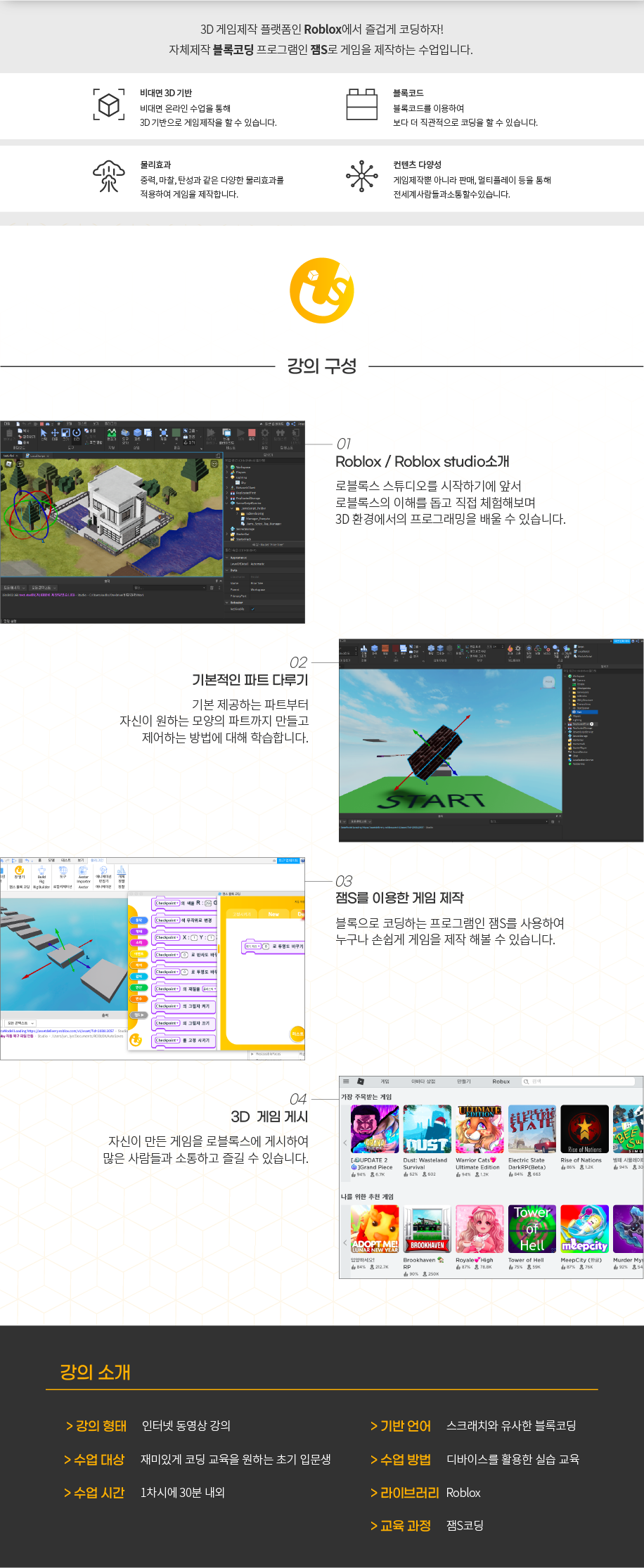This screenshot has width=644, height=1568.
Task: Click the 3D cube icon beside 비대면 3D 기반
Action: pos(109,105)
